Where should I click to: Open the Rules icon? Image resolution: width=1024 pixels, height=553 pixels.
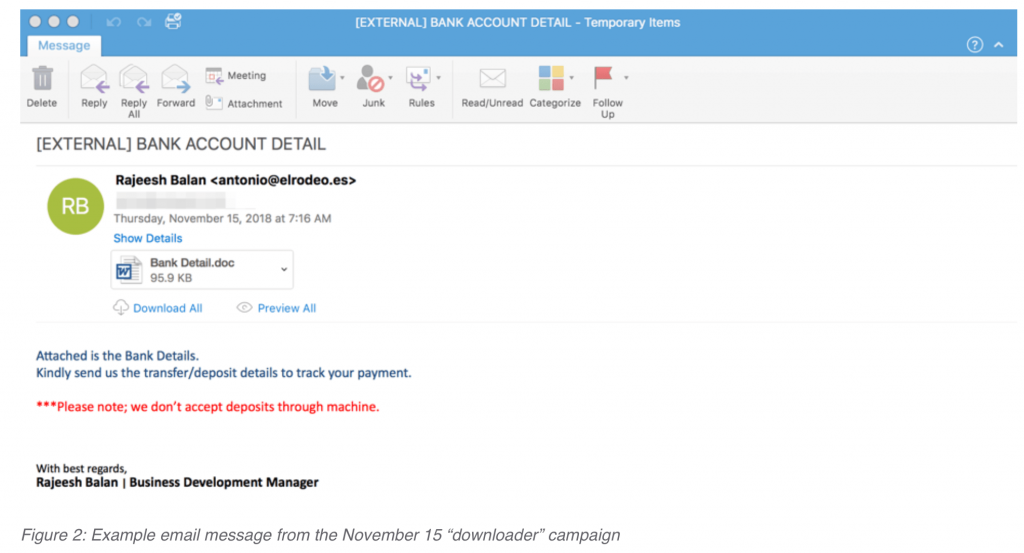pyautogui.click(x=419, y=79)
